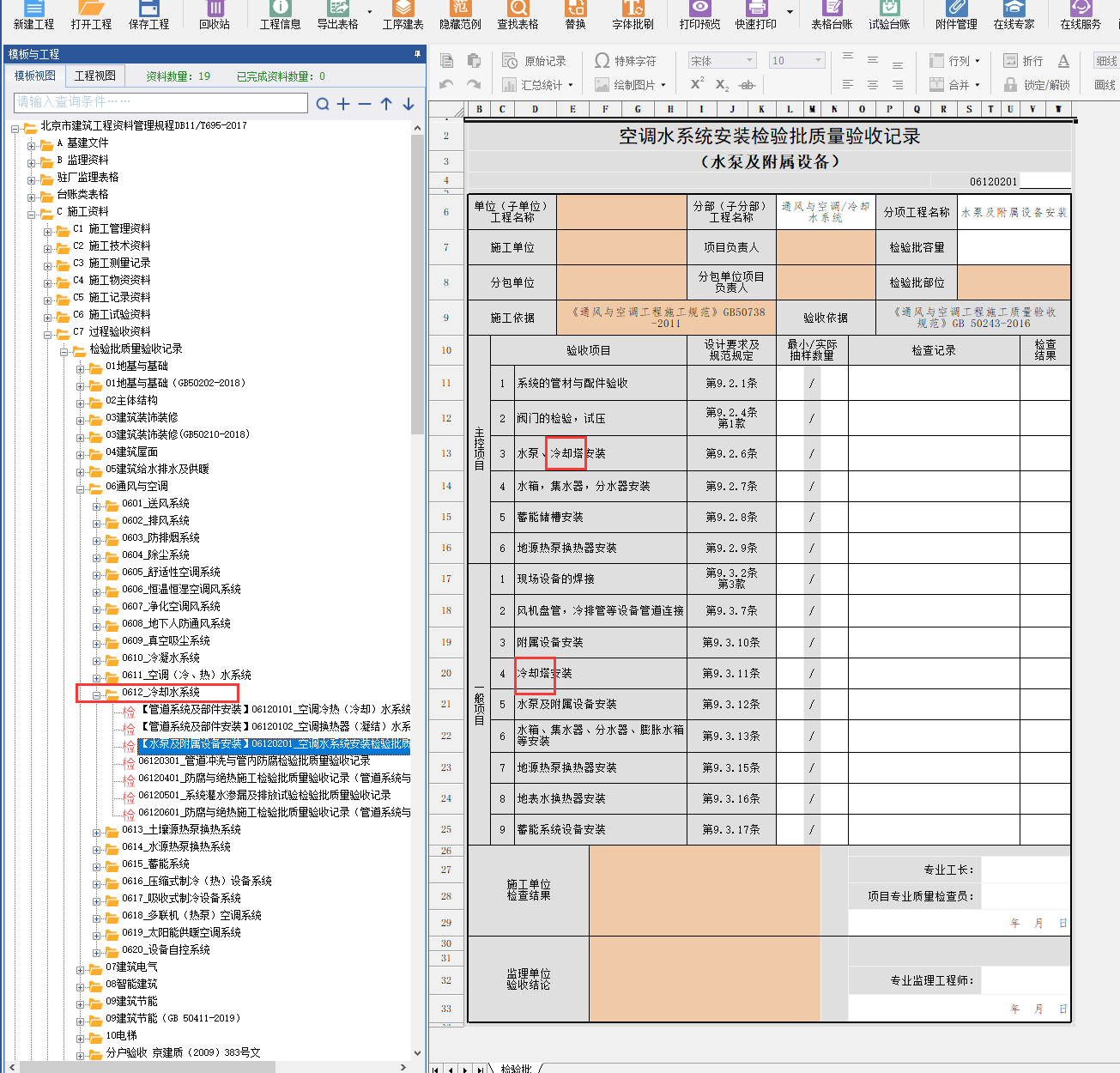Apply strikethrough ab formatting
1120x1073 pixels.
tap(748, 85)
